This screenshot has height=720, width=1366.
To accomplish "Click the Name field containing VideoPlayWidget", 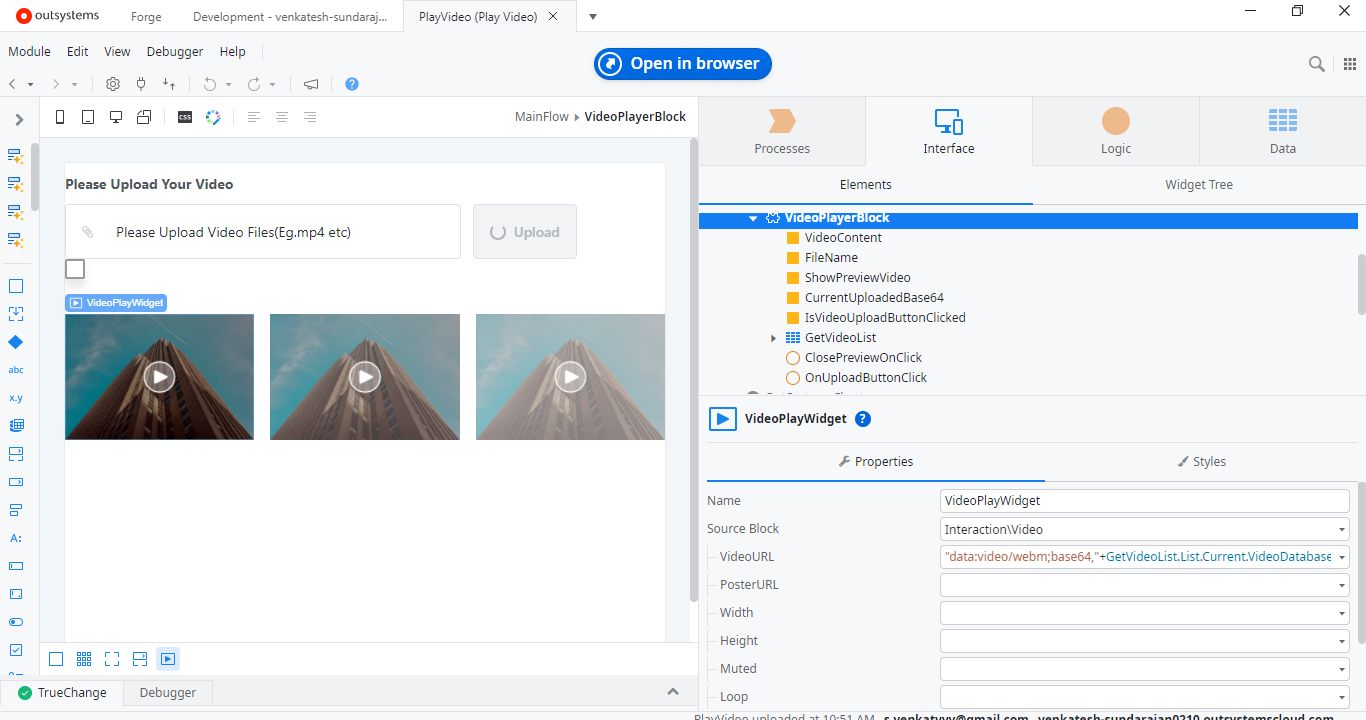I will (1145, 501).
